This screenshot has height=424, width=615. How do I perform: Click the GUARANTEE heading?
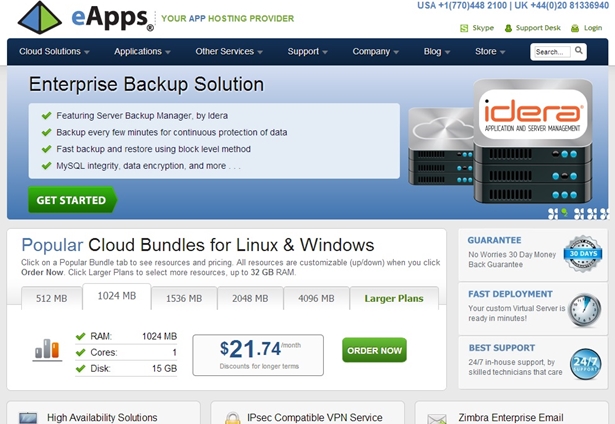point(494,240)
